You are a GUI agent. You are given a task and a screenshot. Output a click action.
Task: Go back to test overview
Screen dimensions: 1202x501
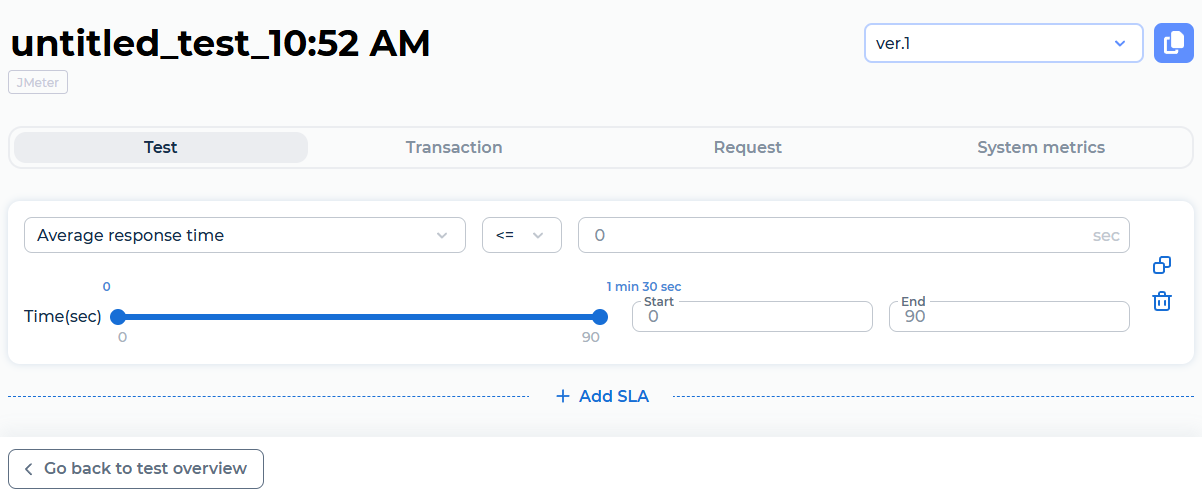pyautogui.click(x=136, y=469)
